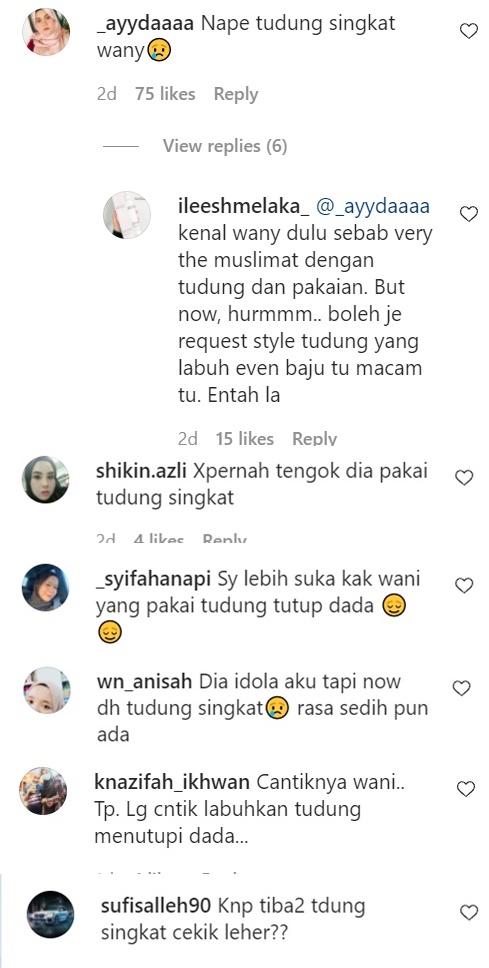The height and width of the screenshot is (968, 489).
Task: Open the wn_anisah username link
Action: point(145,682)
